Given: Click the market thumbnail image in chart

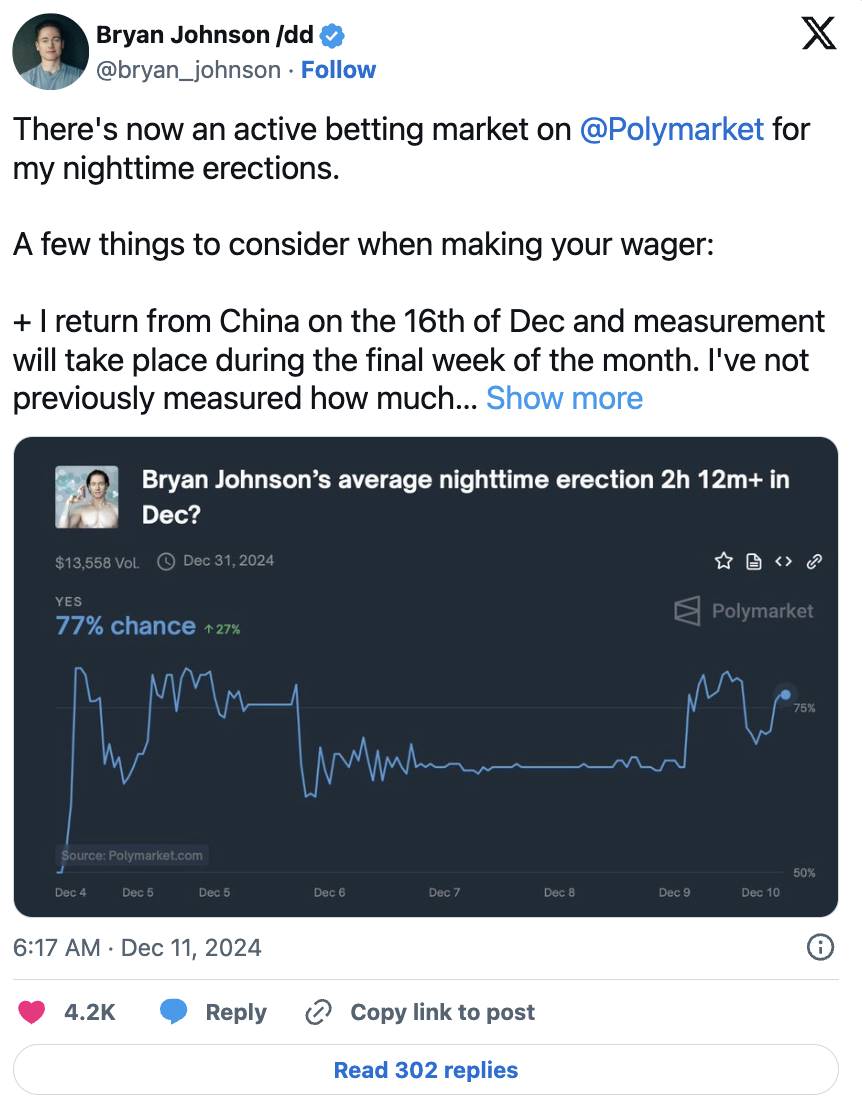Looking at the screenshot, I should [87, 496].
